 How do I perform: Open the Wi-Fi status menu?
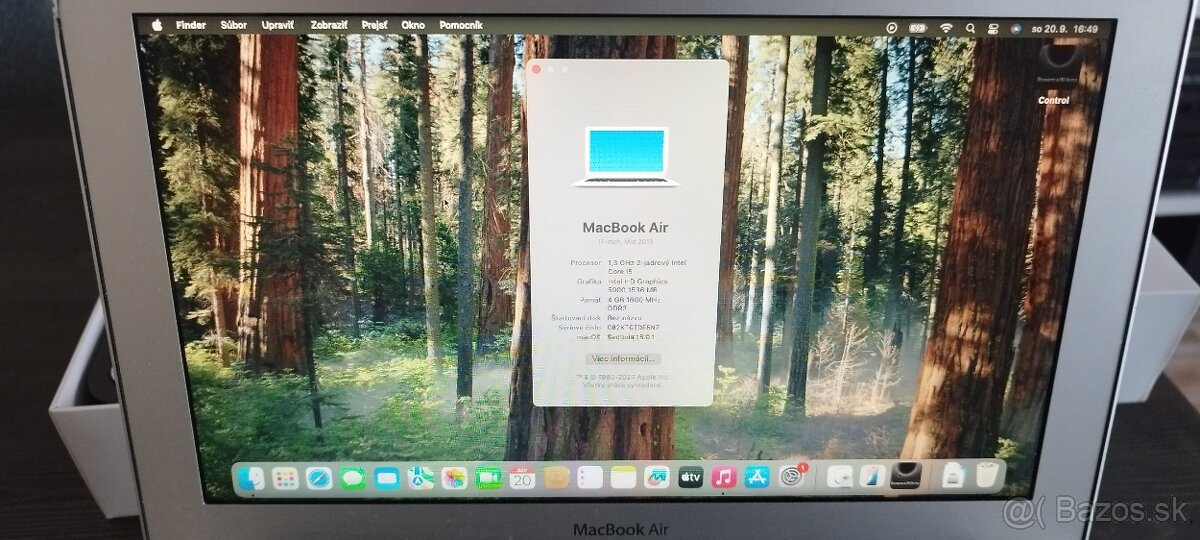946,28
